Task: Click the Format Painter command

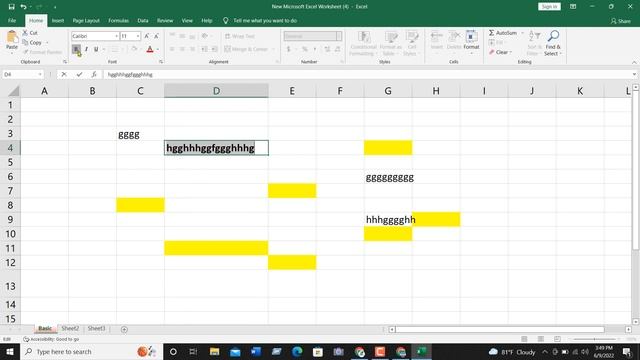Action: click(42, 52)
